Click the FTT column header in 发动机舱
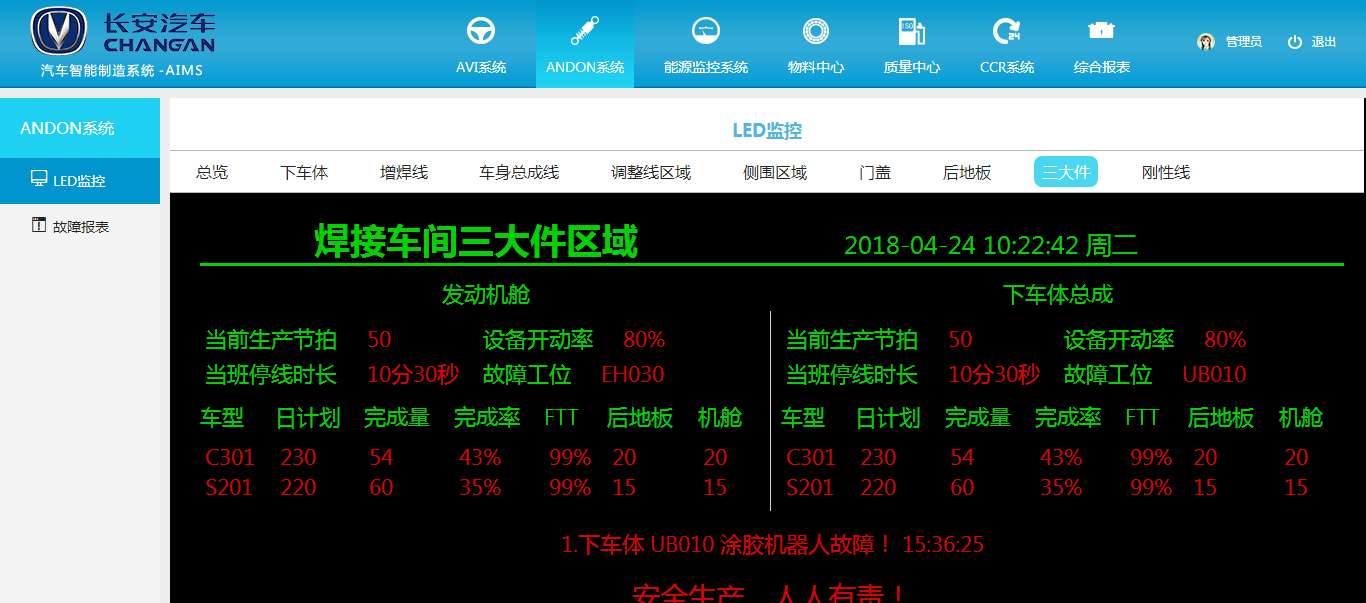 click(x=563, y=417)
